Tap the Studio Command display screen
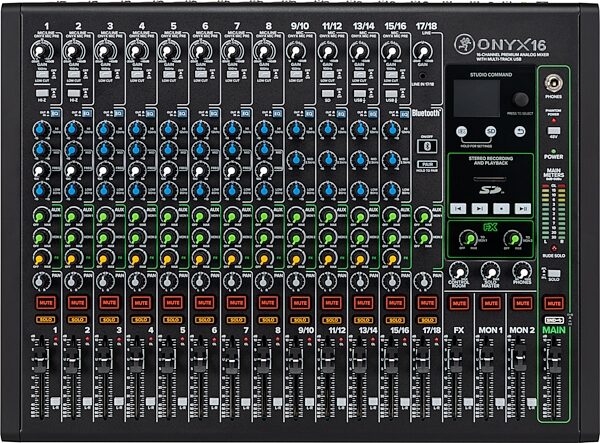Screen dimensions: 600x443 [x=476, y=98]
